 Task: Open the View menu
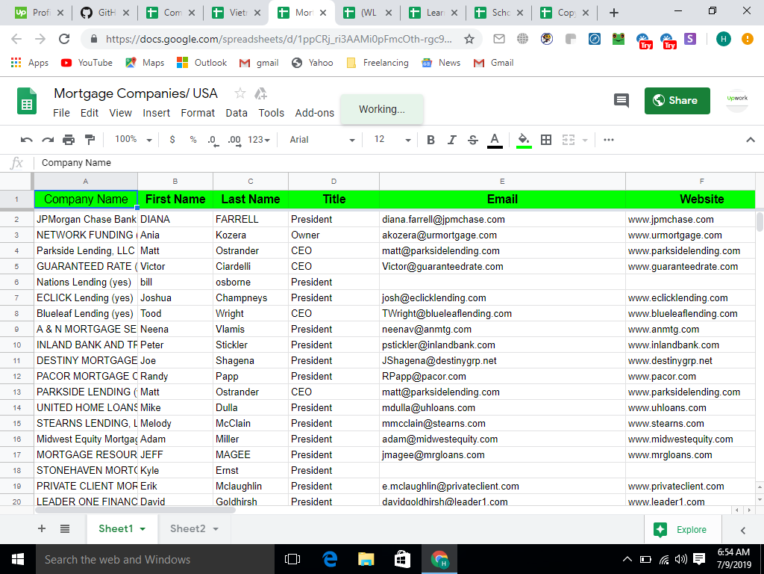click(x=120, y=113)
